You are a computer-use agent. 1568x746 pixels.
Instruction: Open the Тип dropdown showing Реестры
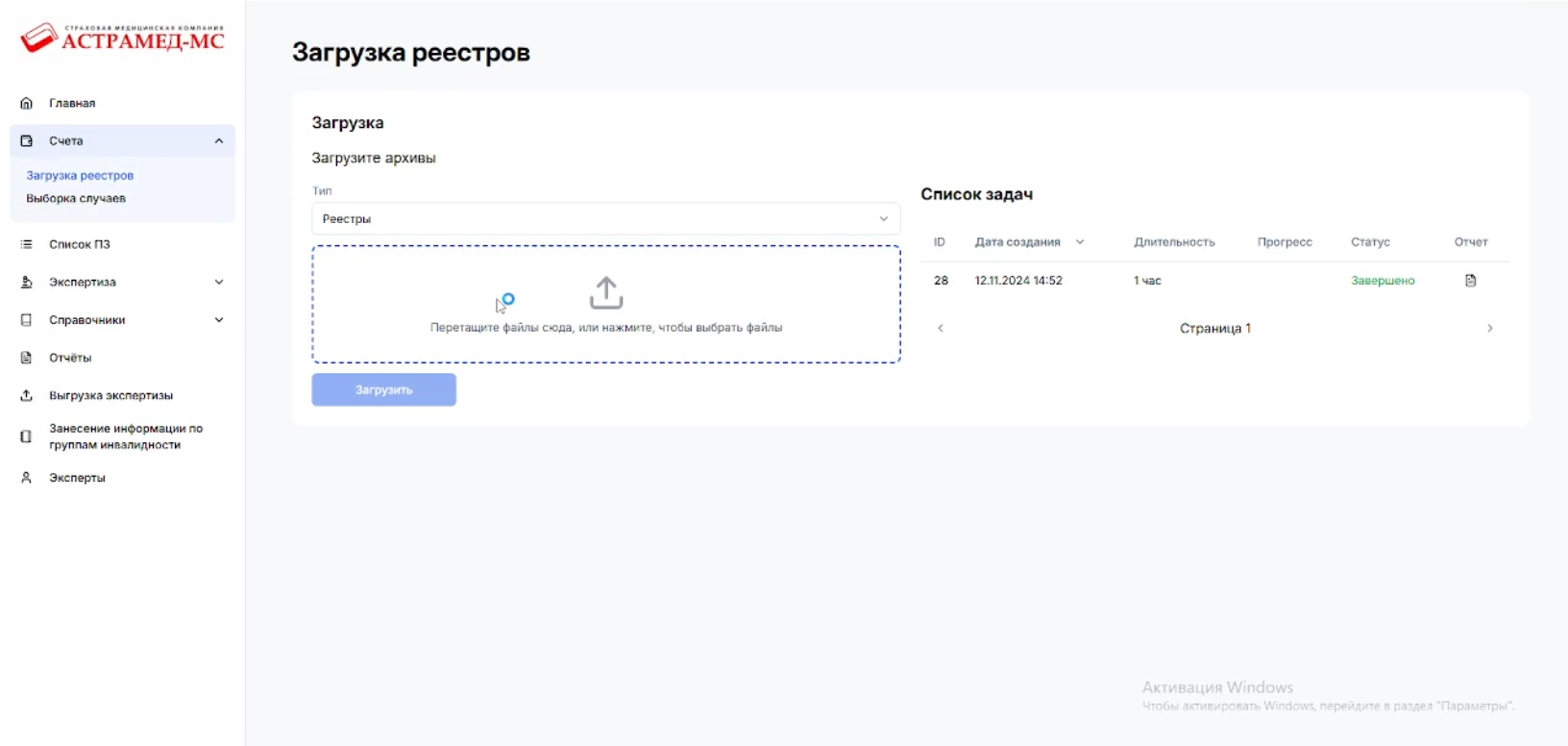coord(605,219)
